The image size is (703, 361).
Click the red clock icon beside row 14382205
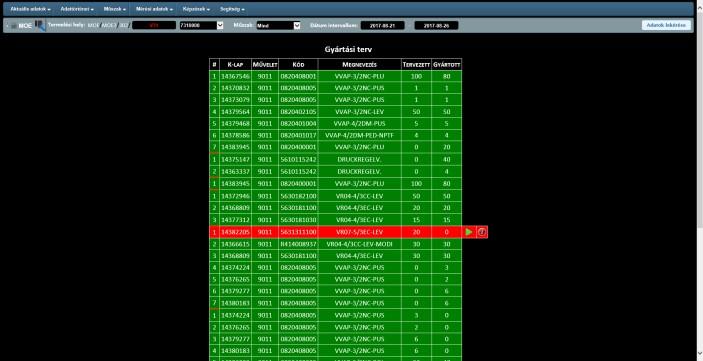click(x=482, y=232)
